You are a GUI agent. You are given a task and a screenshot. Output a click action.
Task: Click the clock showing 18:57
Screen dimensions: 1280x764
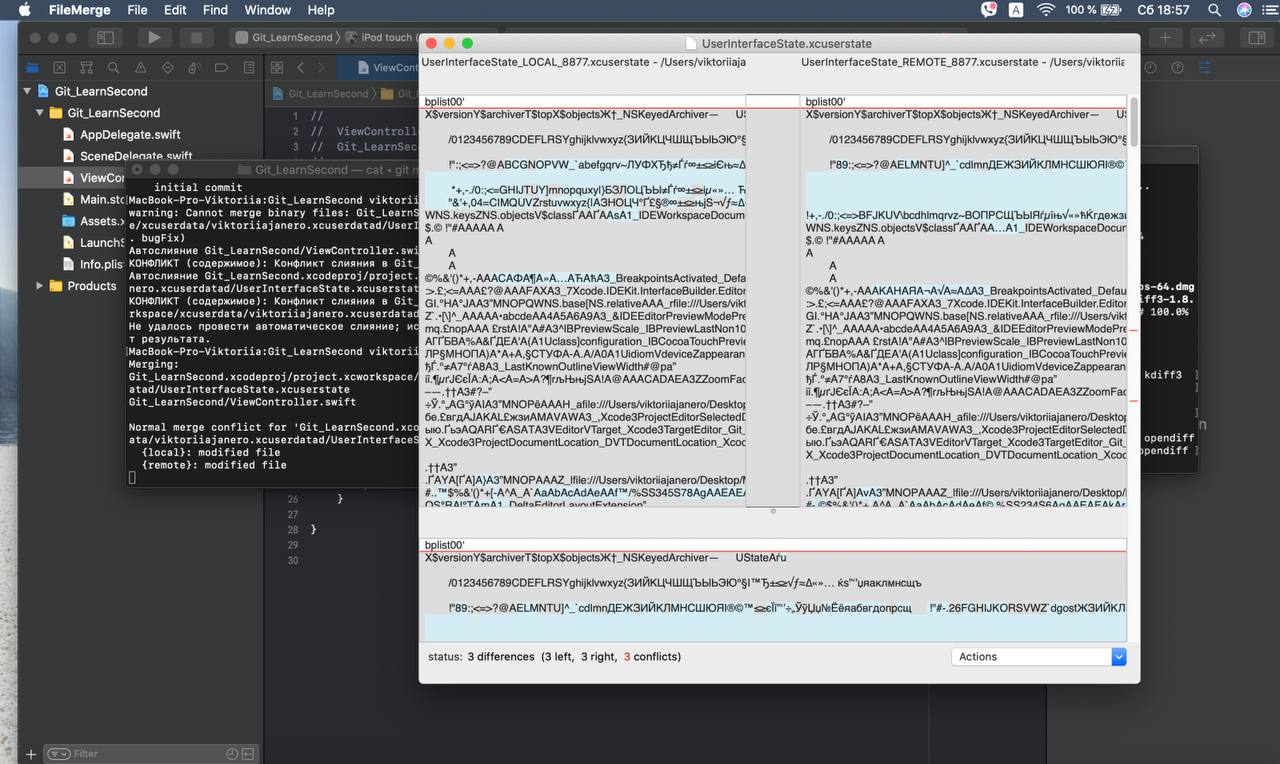tap(1164, 10)
